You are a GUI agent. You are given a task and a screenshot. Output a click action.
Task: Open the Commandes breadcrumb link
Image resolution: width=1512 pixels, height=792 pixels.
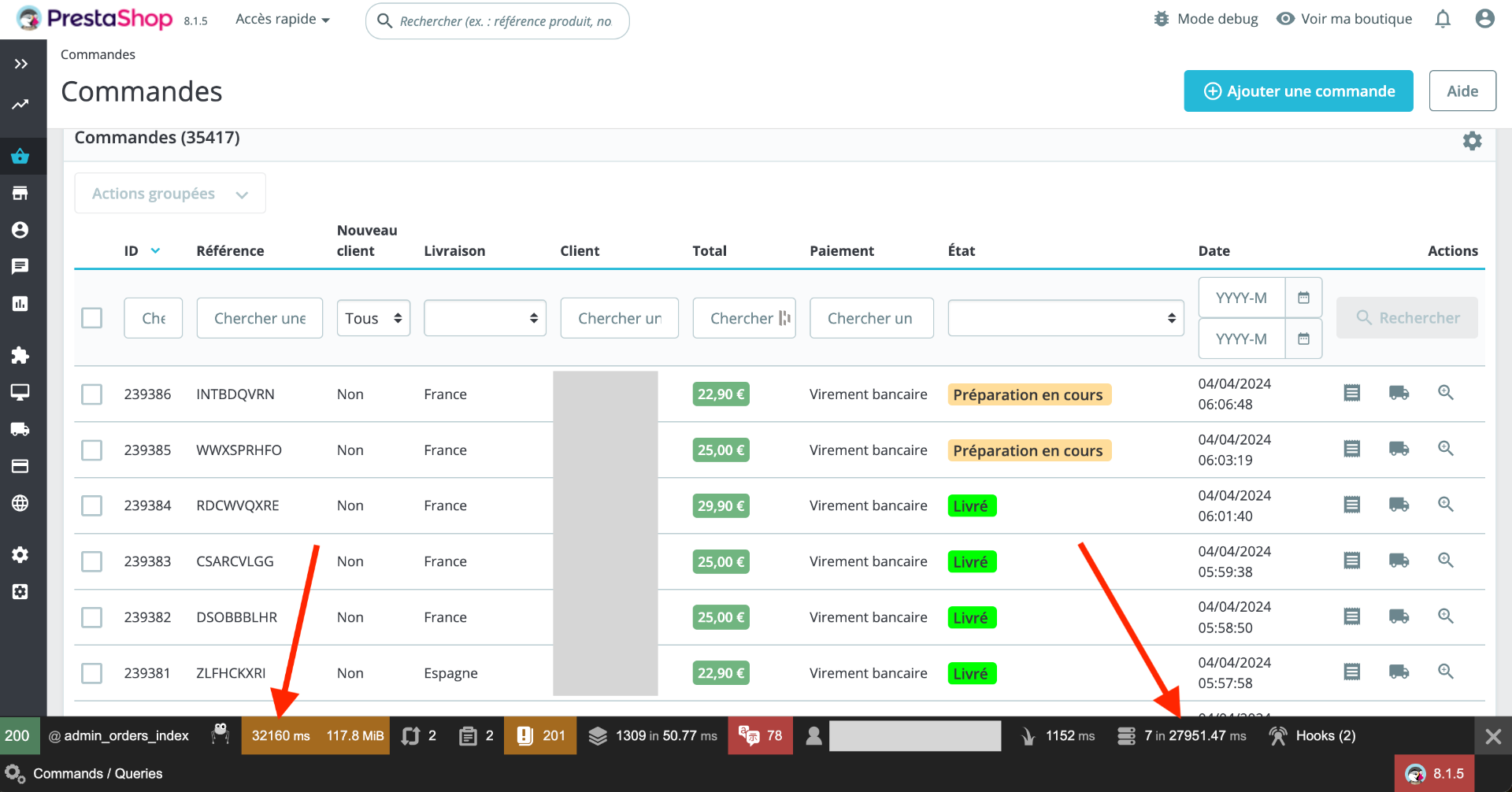coord(98,54)
